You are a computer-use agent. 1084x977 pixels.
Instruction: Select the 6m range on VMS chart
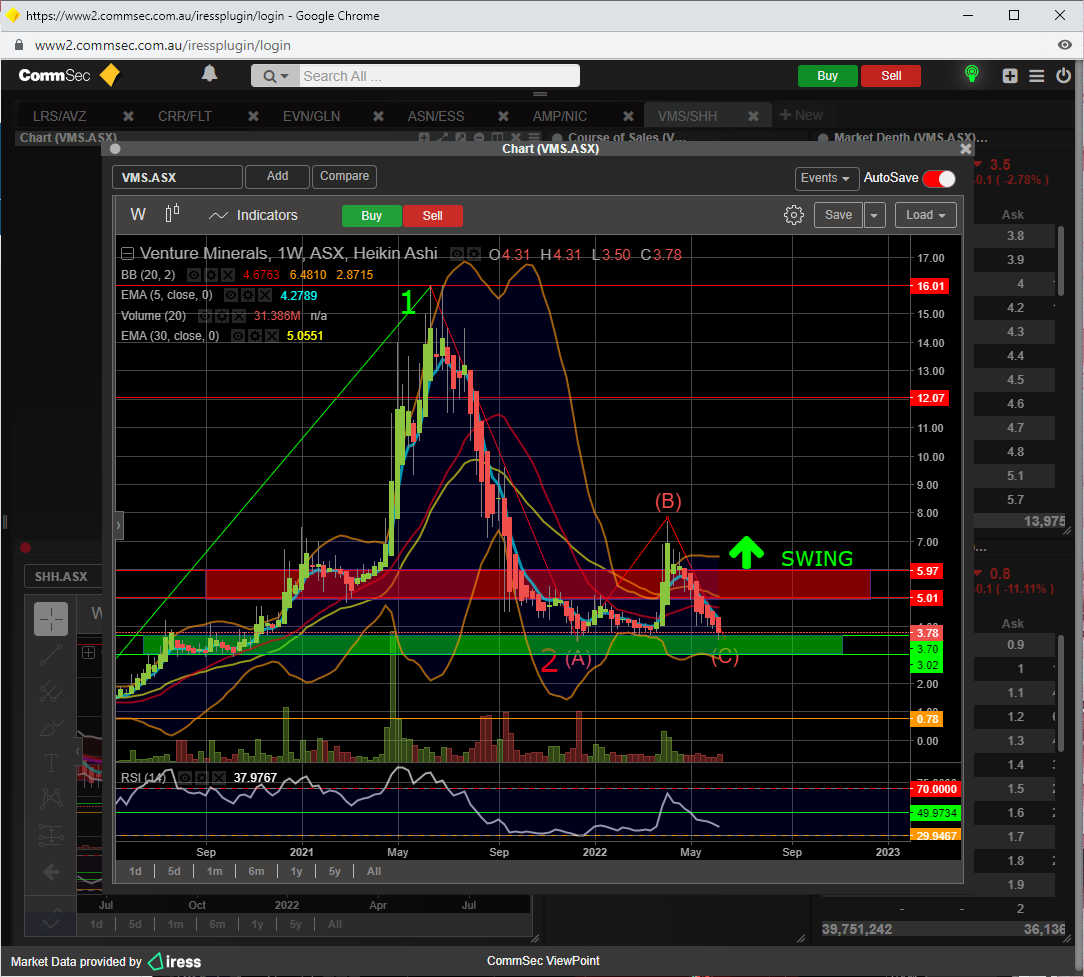(256, 871)
